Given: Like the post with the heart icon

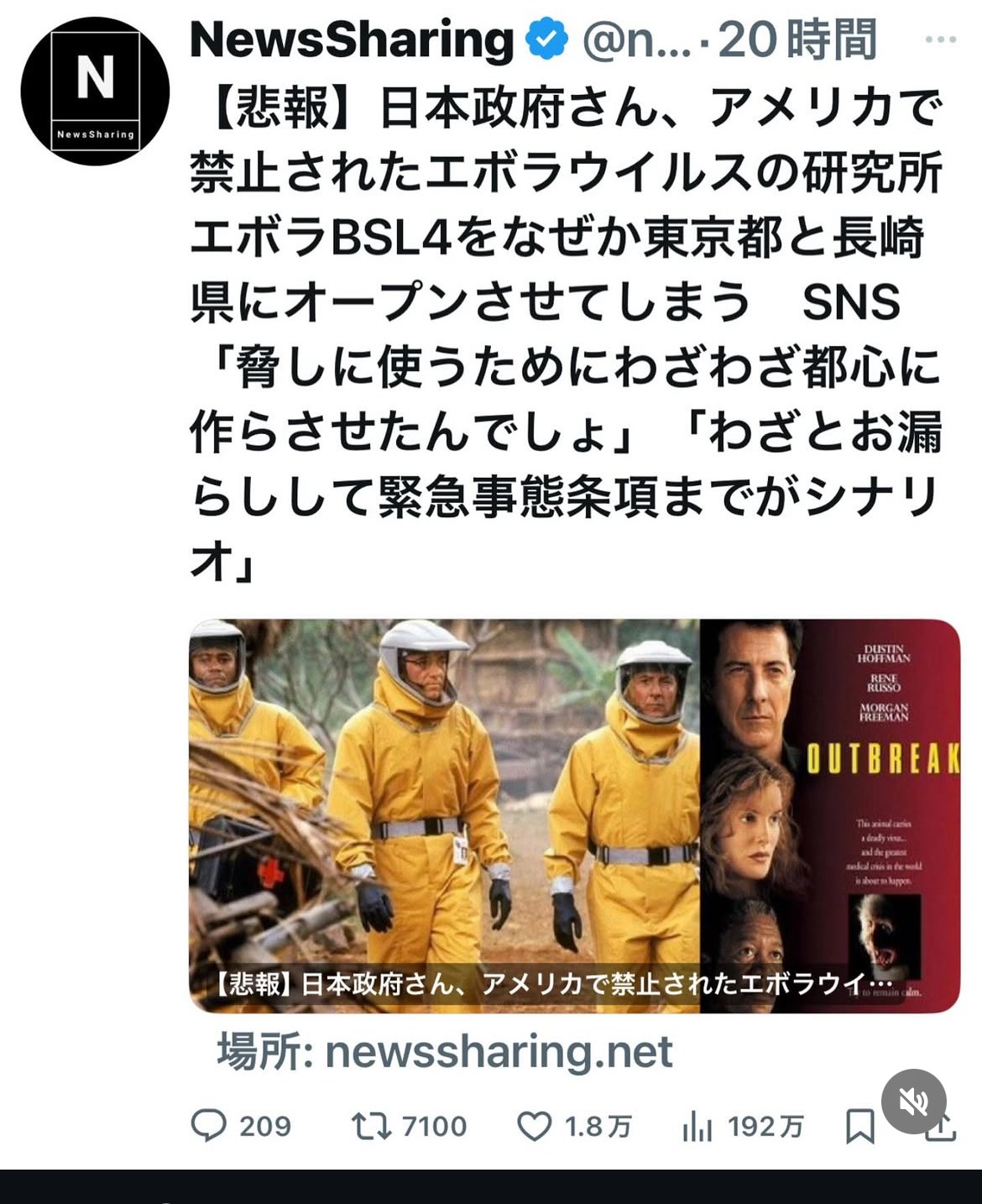Looking at the screenshot, I should [x=534, y=1126].
